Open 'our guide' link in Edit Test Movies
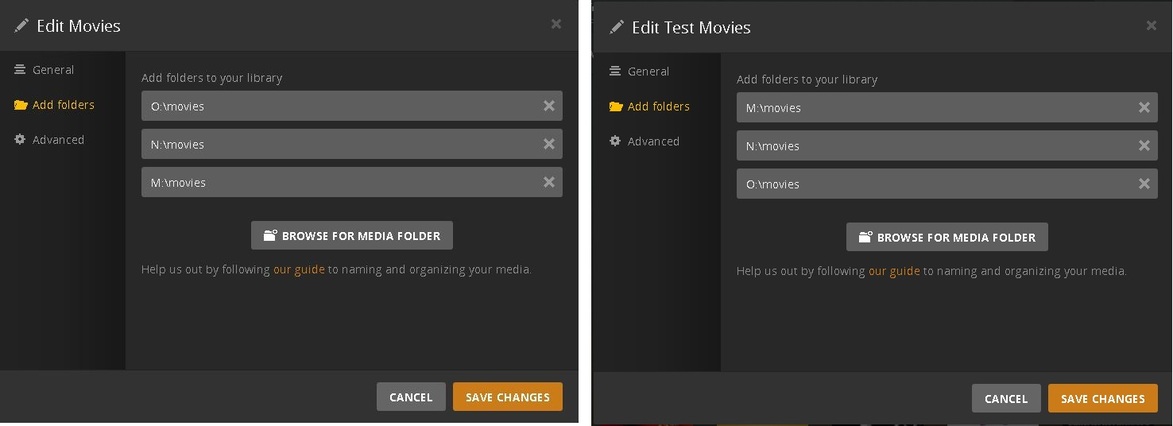The height and width of the screenshot is (426, 1173). coord(894,272)
